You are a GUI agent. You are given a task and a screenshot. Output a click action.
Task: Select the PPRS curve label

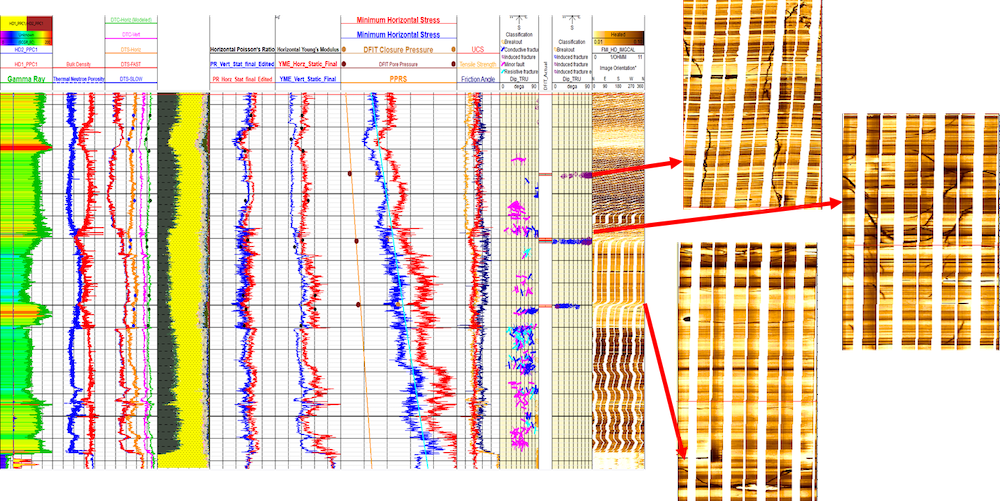click(x=399, y=77)
